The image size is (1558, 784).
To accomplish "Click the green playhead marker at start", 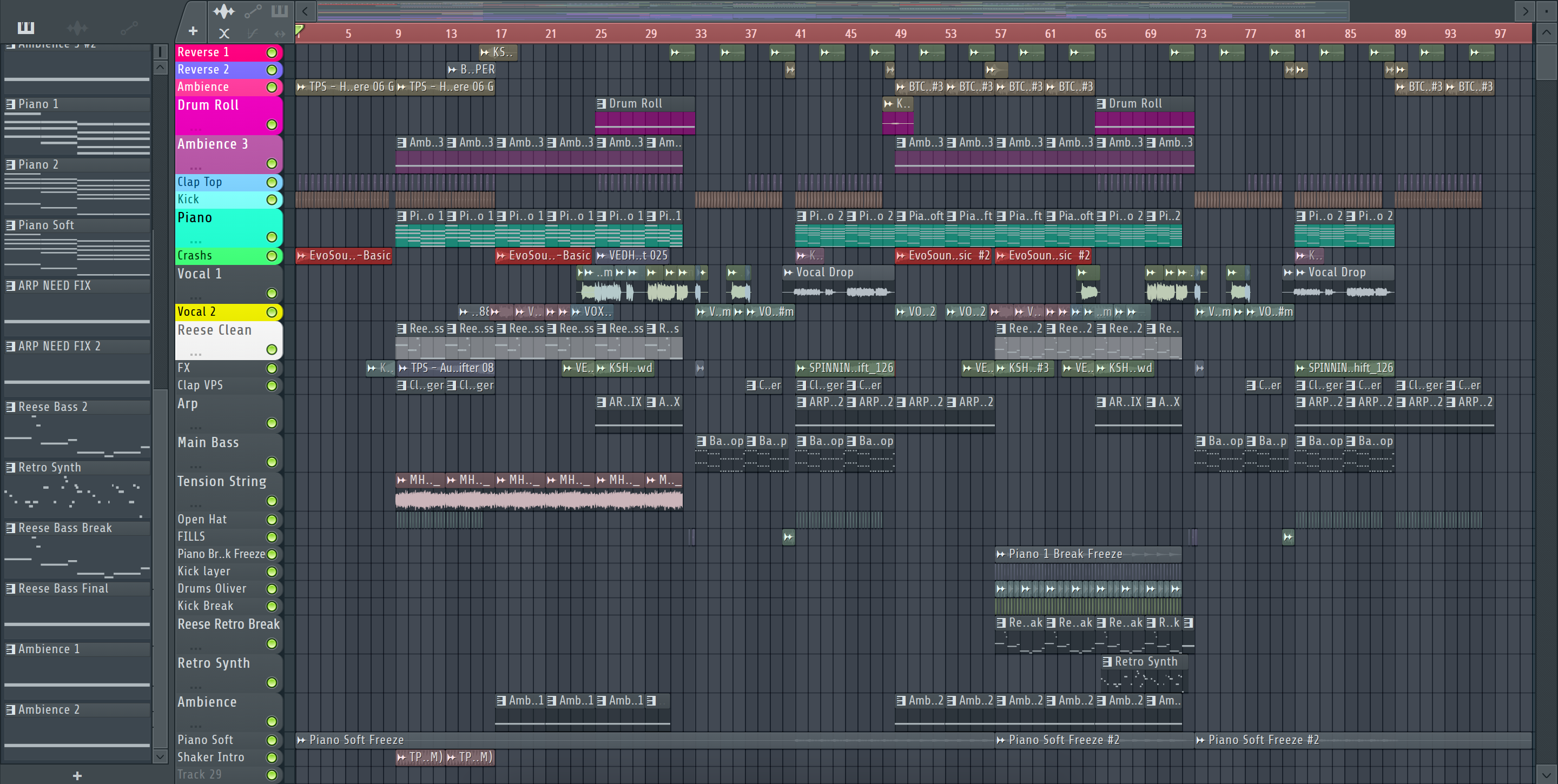I will 299,30.
